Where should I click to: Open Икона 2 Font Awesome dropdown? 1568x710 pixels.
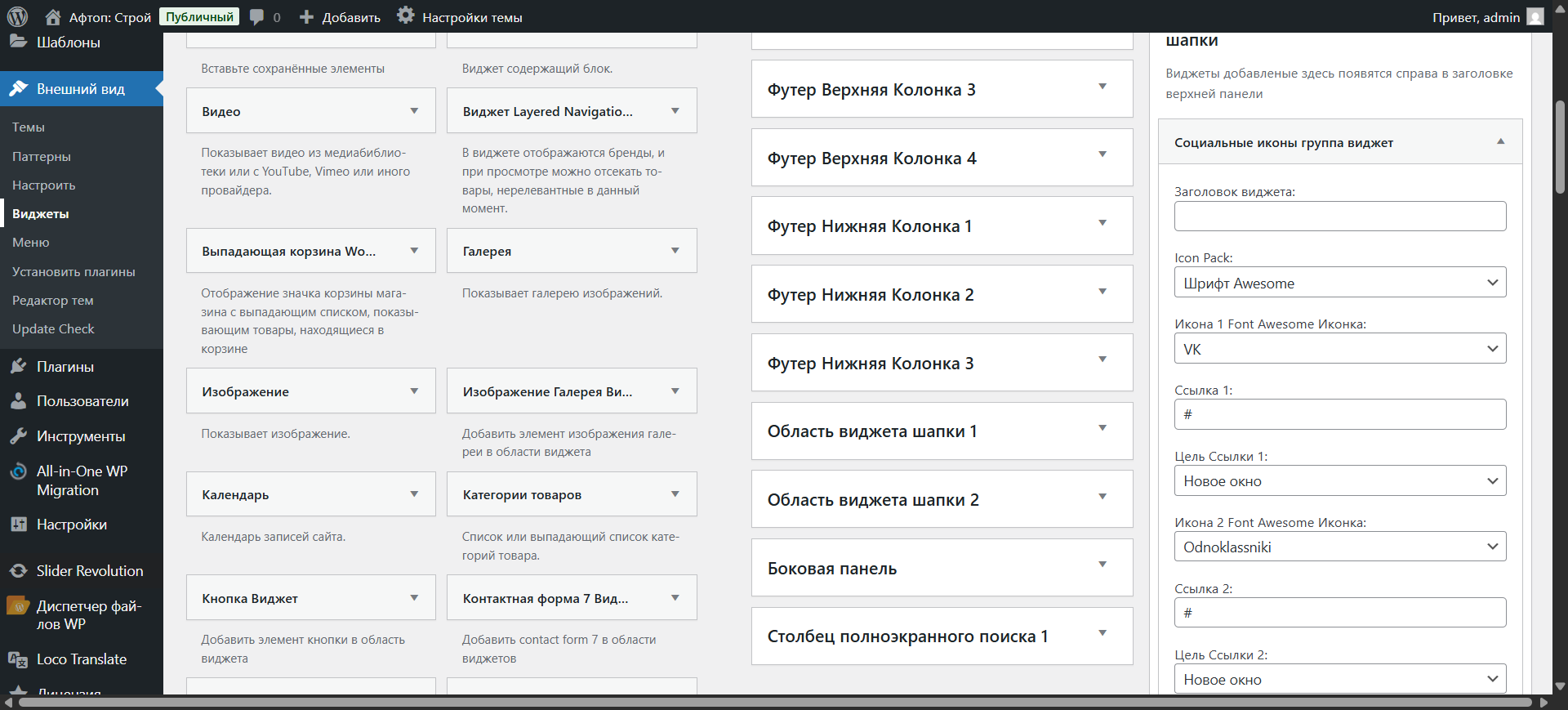[1339, 547]
